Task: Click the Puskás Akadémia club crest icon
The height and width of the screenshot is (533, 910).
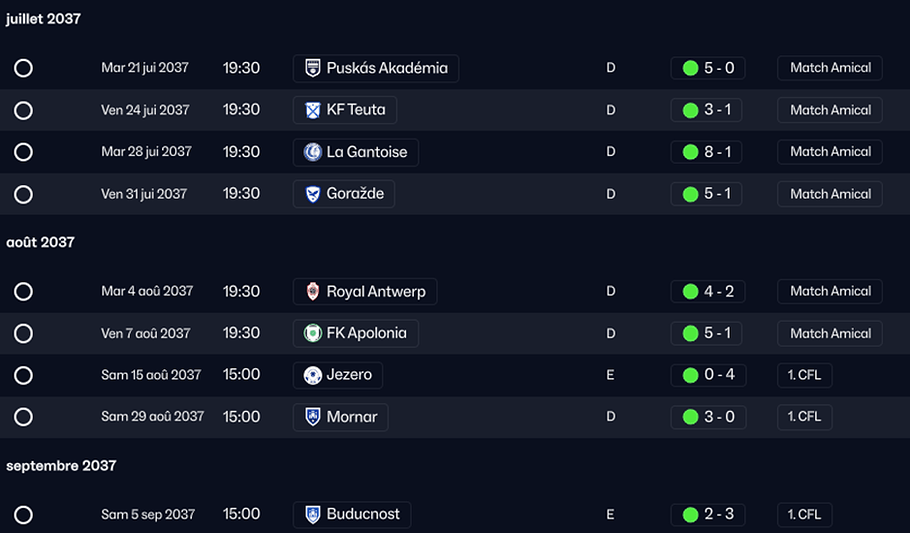Action: click(312, 68)
